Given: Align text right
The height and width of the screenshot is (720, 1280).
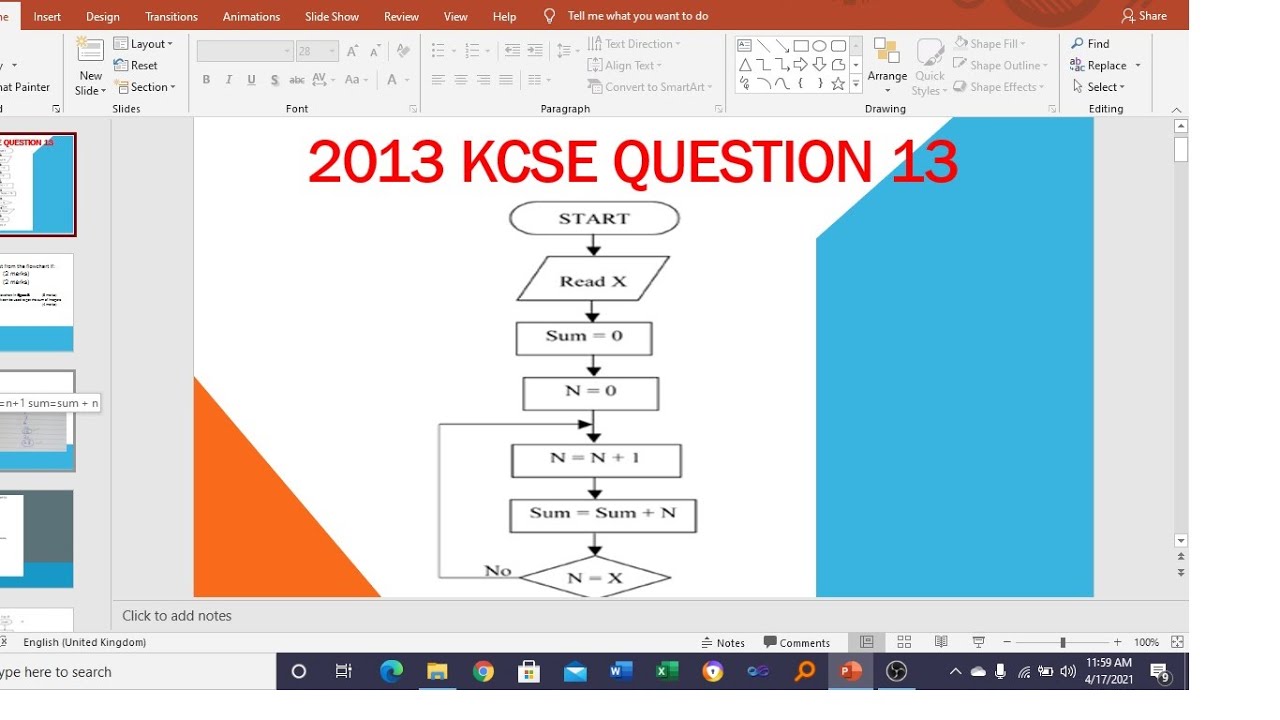Looking at the screenshot, I should click(483, 80).
